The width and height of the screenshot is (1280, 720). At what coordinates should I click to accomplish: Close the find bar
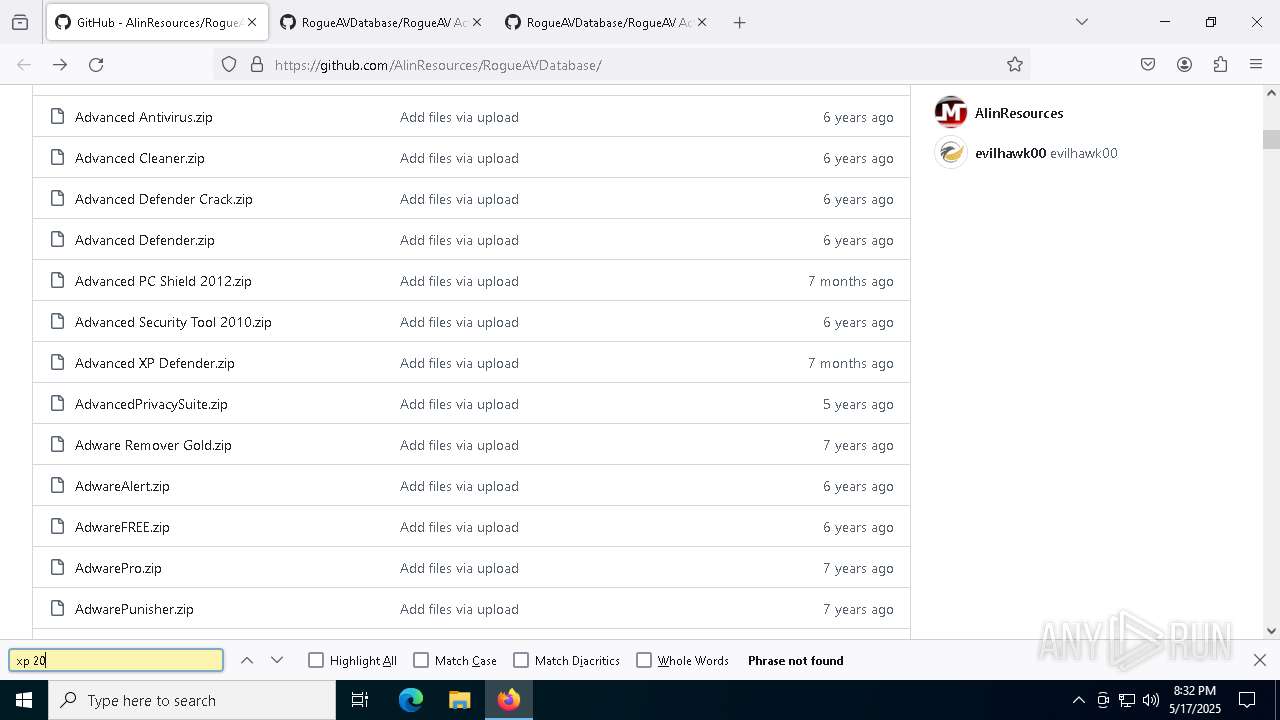(x=1260, y=660)
